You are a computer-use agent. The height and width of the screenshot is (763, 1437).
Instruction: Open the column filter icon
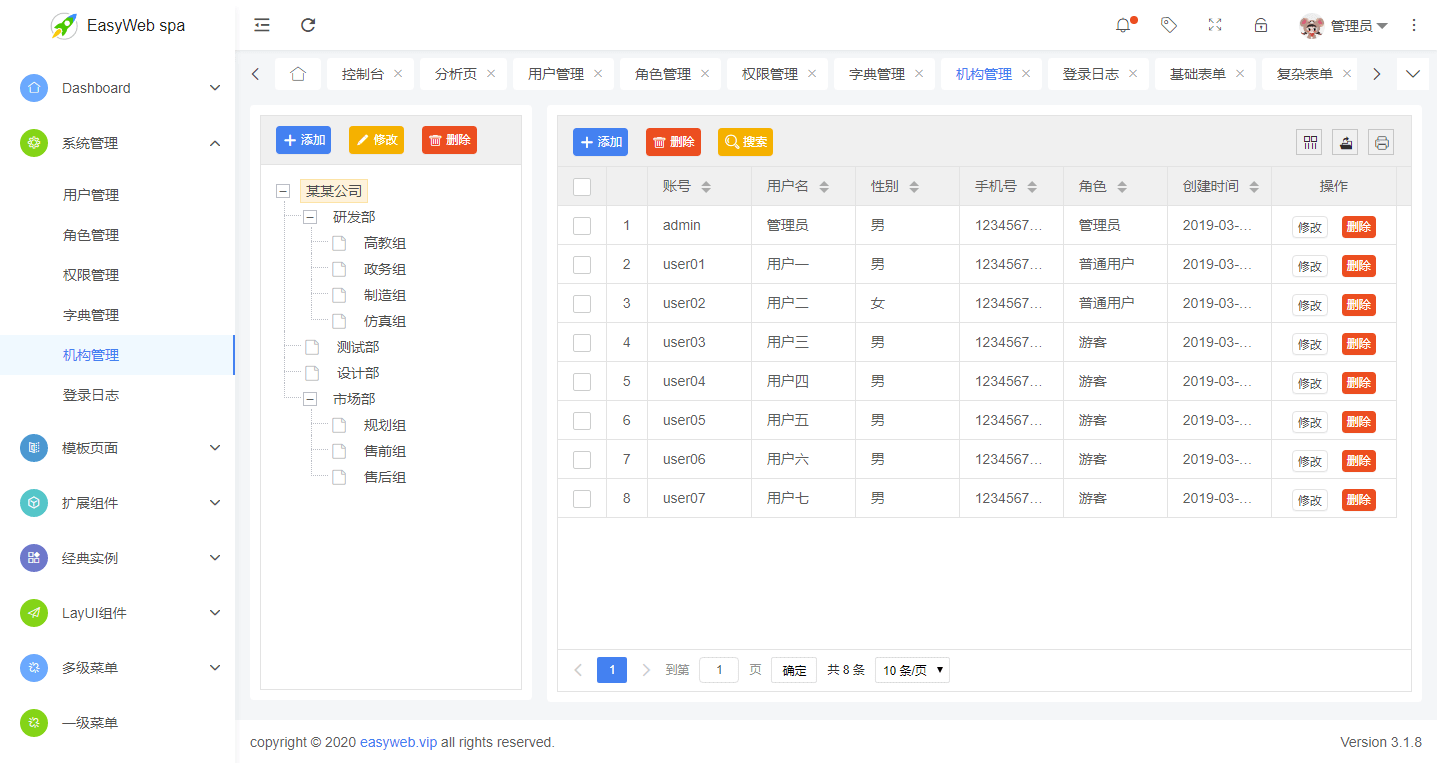[1309, 142]
